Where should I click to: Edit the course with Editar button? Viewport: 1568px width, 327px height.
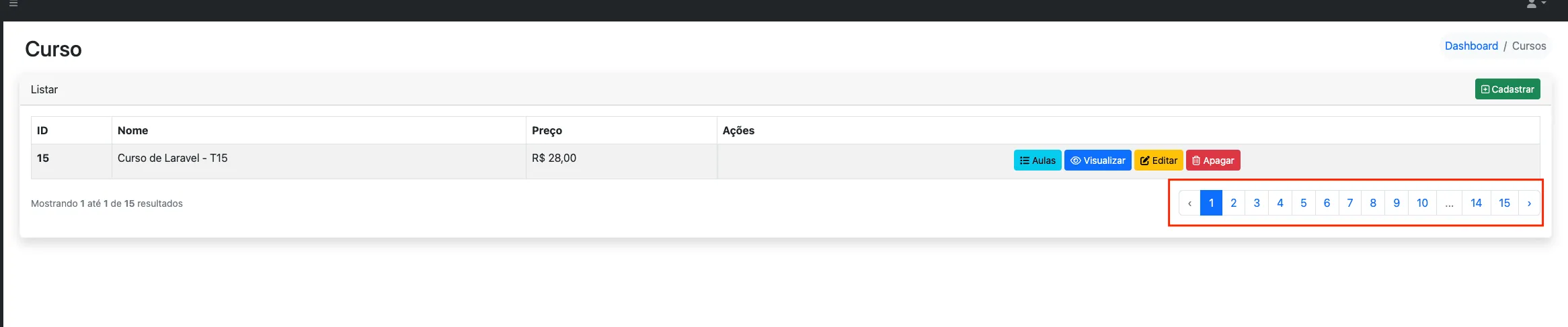point(1159,160)
